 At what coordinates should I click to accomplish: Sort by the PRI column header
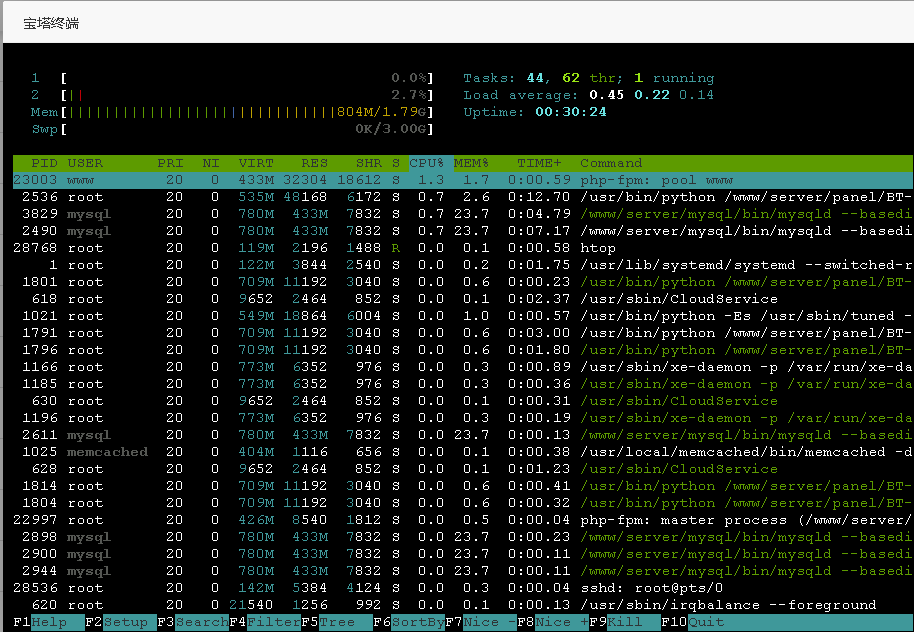pyautogui.click(x=170, y=163)
